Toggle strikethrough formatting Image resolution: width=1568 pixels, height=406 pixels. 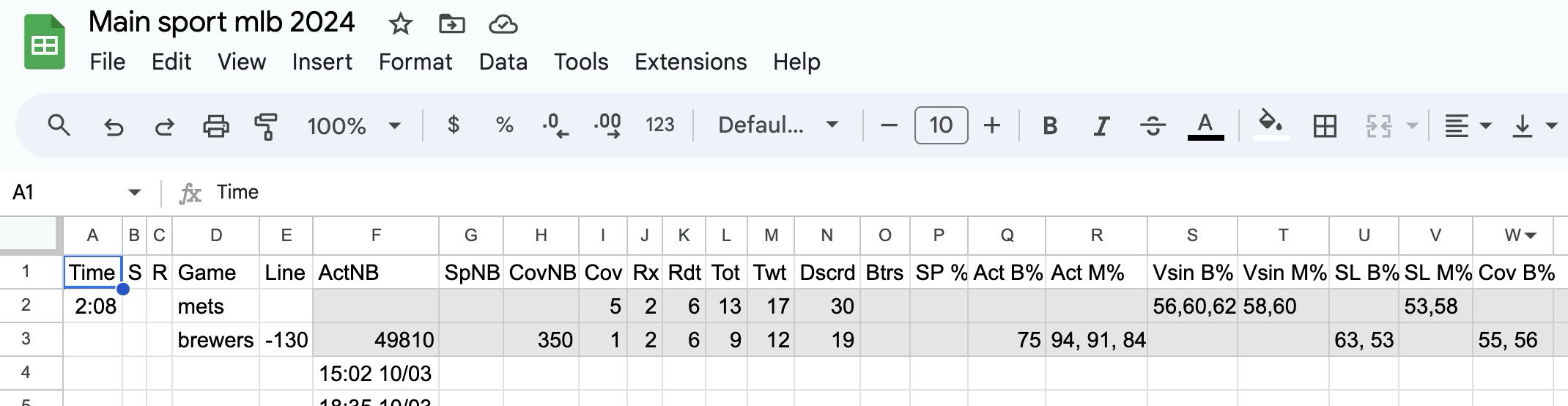(1153, 126)
